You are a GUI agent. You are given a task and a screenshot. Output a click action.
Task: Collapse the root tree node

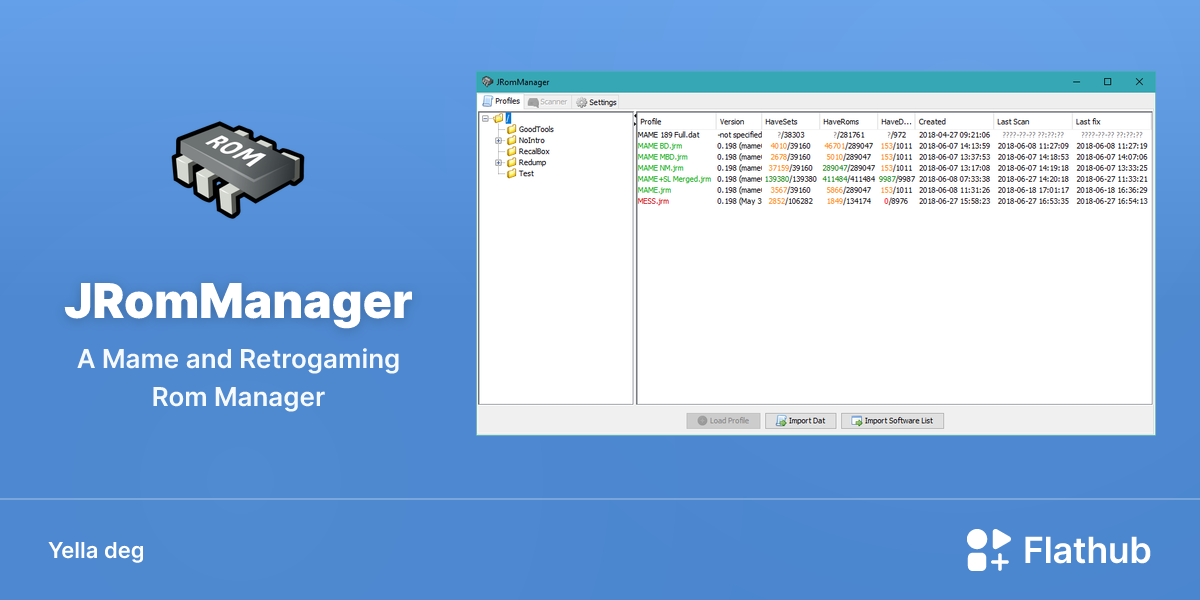tap(486, 118)
